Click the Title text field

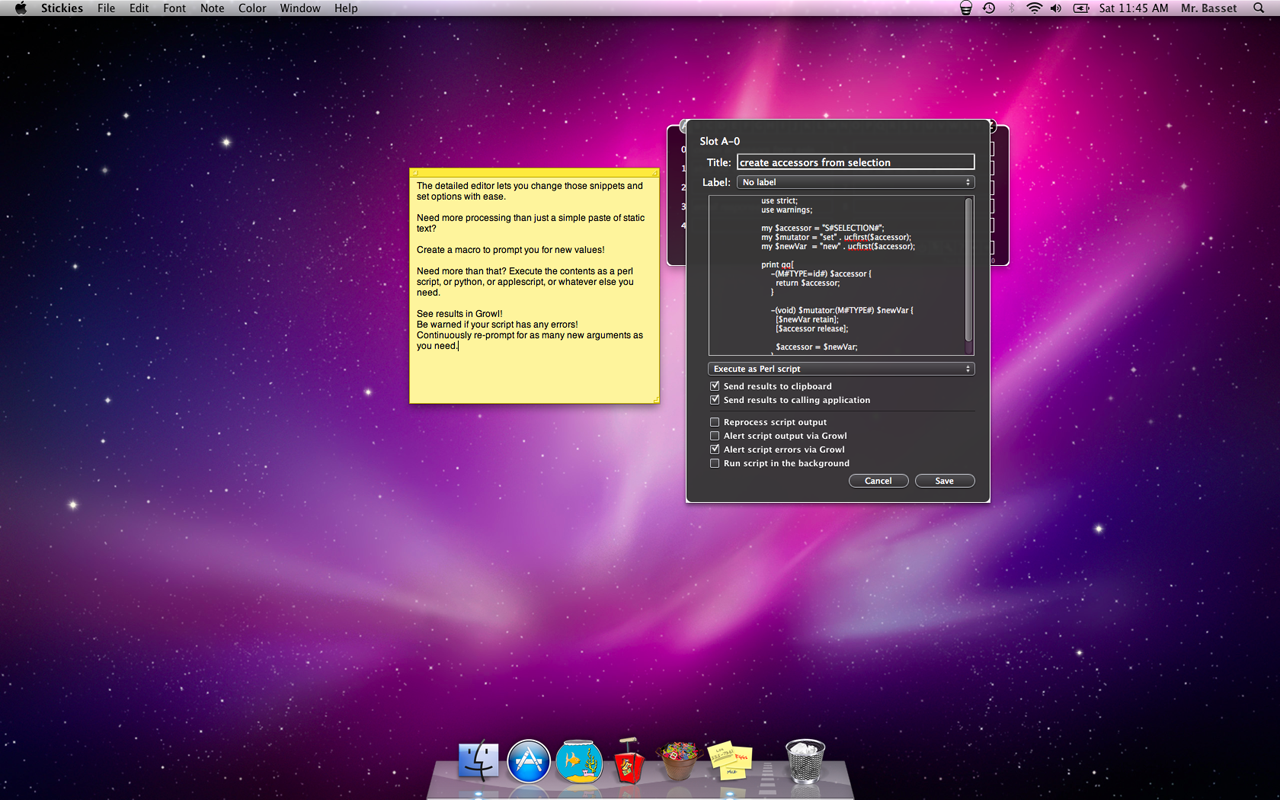(x=855, y=162)
